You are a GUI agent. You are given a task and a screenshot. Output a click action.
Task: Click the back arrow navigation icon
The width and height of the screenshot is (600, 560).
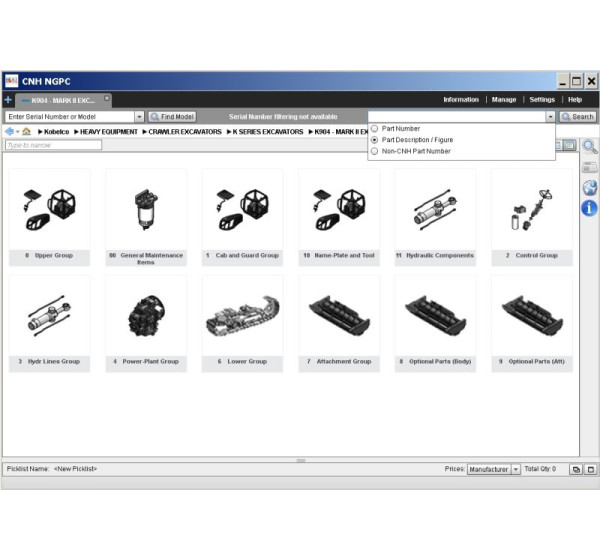click(x=10, y=132)
